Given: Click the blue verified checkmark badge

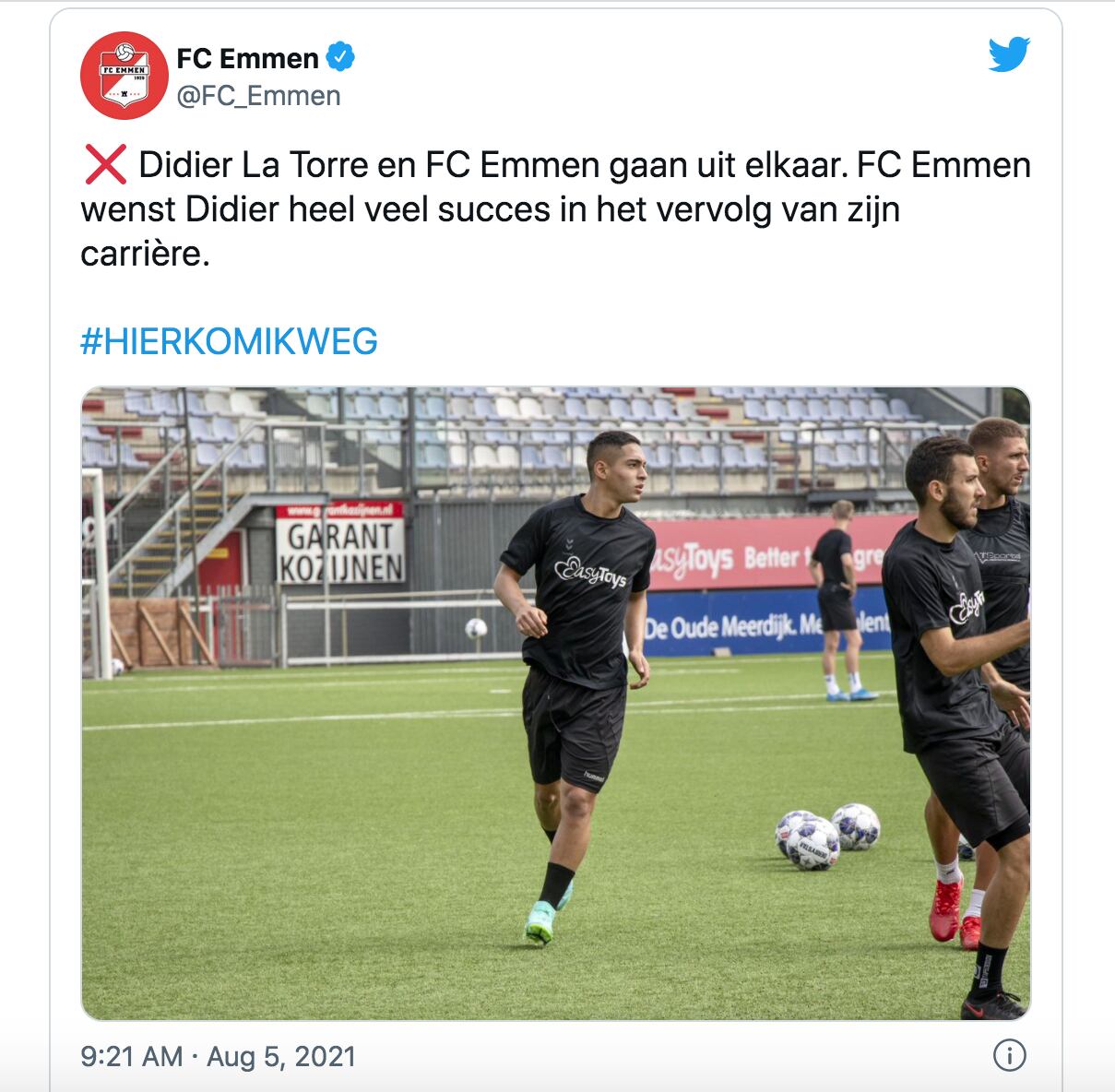Looking at the screenshot, I should [x=341, y=57].
